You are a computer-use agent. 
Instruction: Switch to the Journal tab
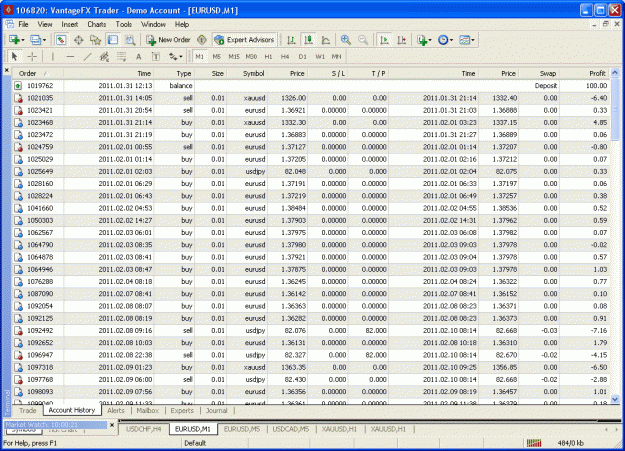[x=217, y=410]
